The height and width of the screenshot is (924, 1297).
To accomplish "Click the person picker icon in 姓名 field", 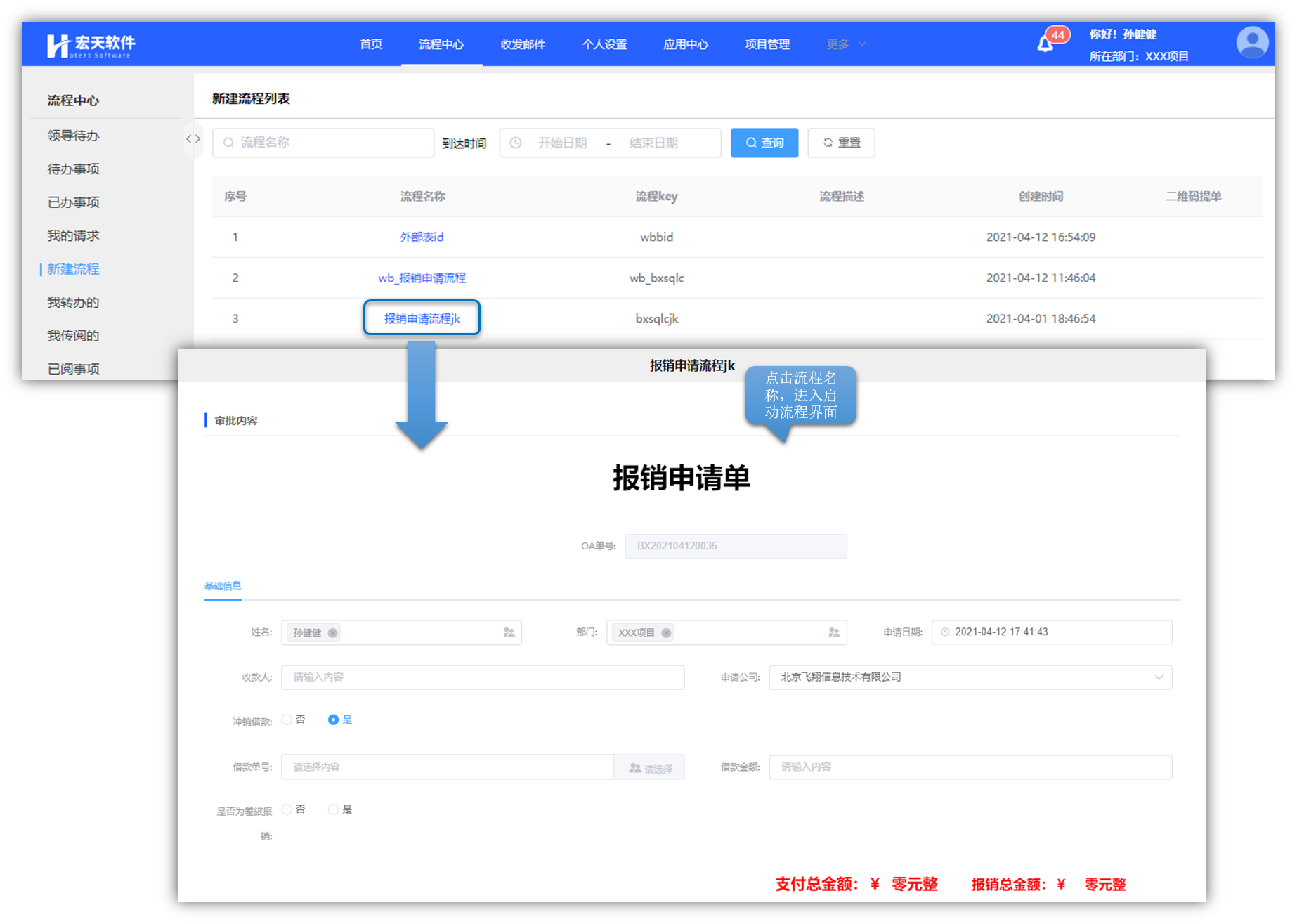I will point(509,632).
